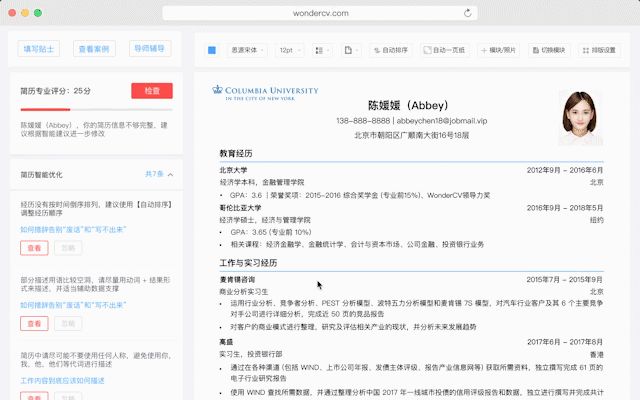Click the 通过在各种渠道 WIND bullet under 高盛
This screenshot has height=400, width=640.
(416, 373)
